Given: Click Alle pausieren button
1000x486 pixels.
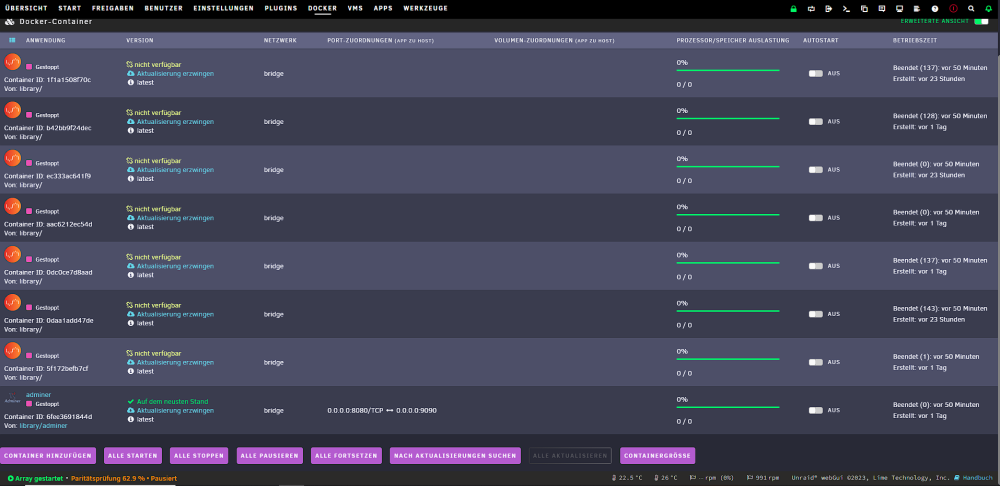Looking at the screenshot, I should click(270, 455).
